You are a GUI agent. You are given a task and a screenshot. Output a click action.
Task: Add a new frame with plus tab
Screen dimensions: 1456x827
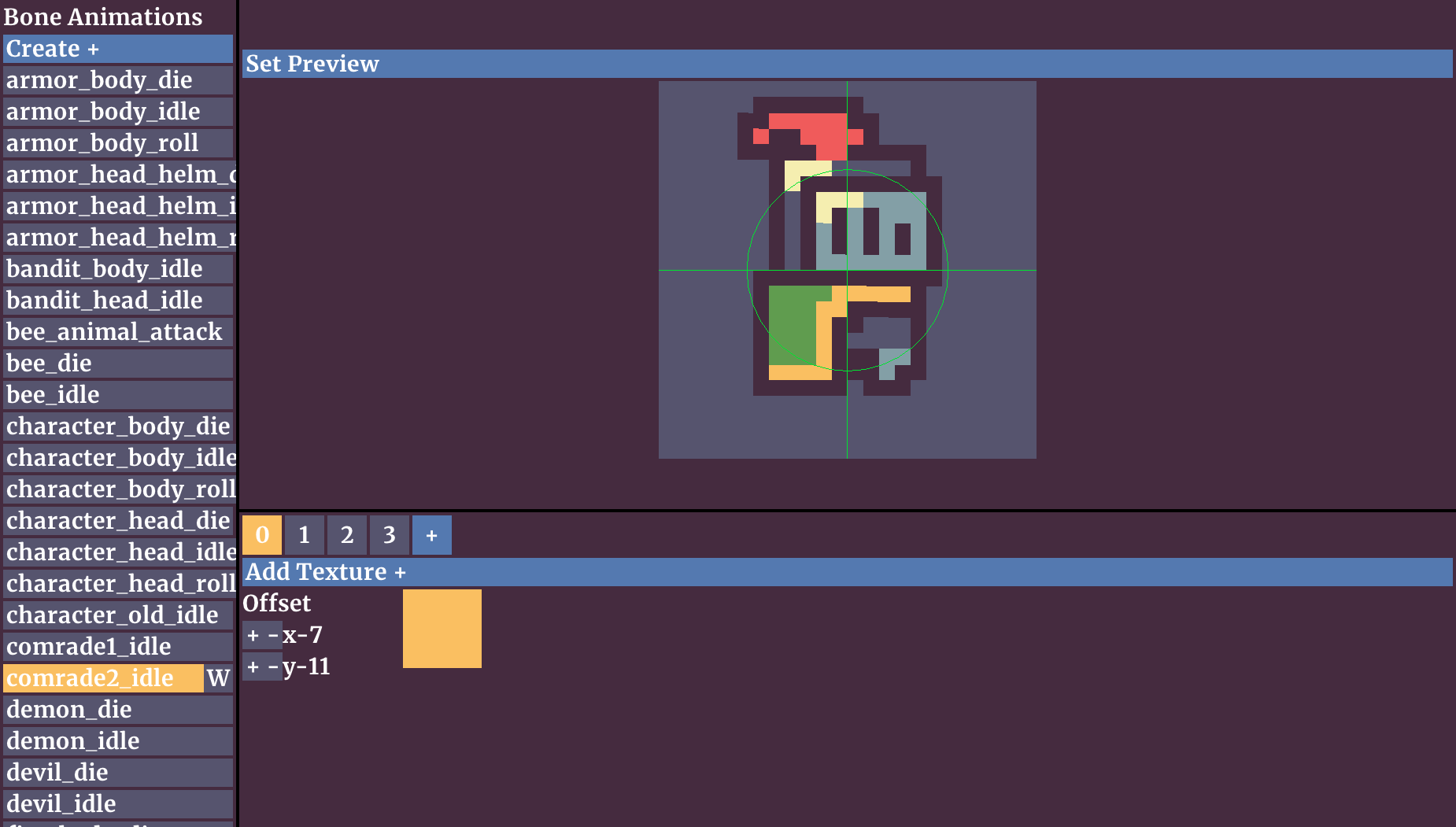click(431, 535)
